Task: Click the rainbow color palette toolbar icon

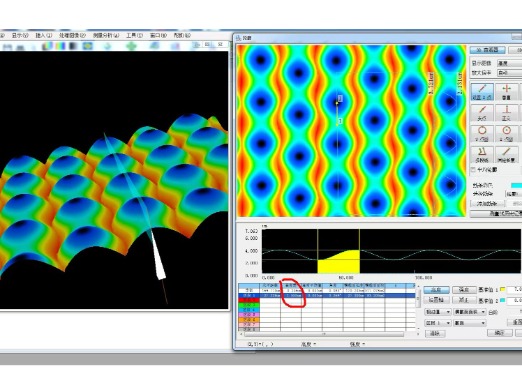Action: pos(47,46)
